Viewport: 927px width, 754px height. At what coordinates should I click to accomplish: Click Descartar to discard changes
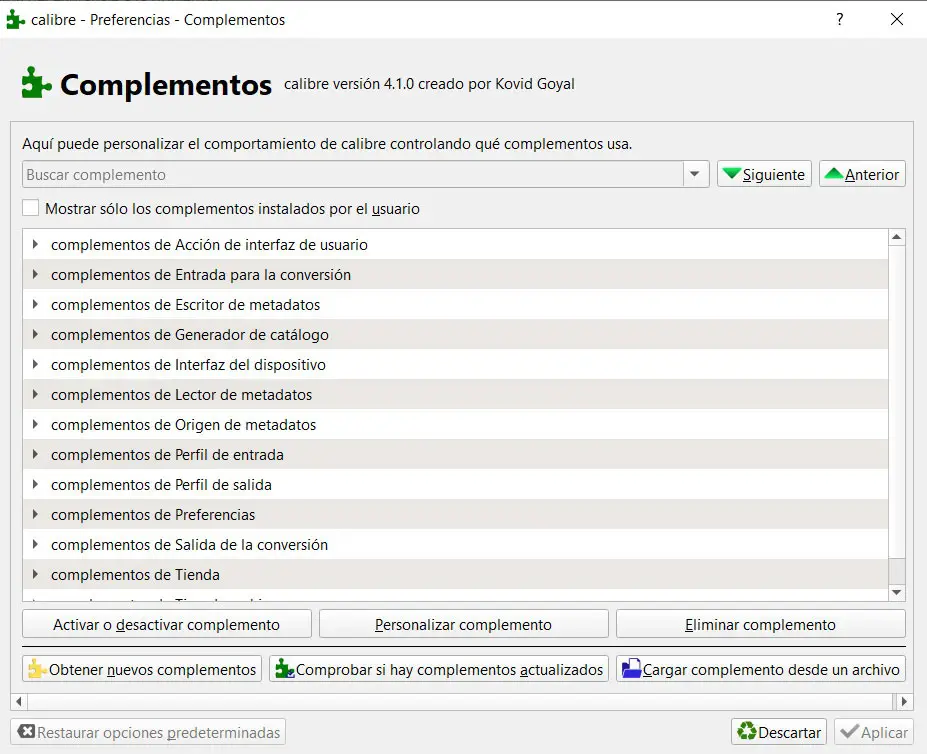[x=779, y=732]
